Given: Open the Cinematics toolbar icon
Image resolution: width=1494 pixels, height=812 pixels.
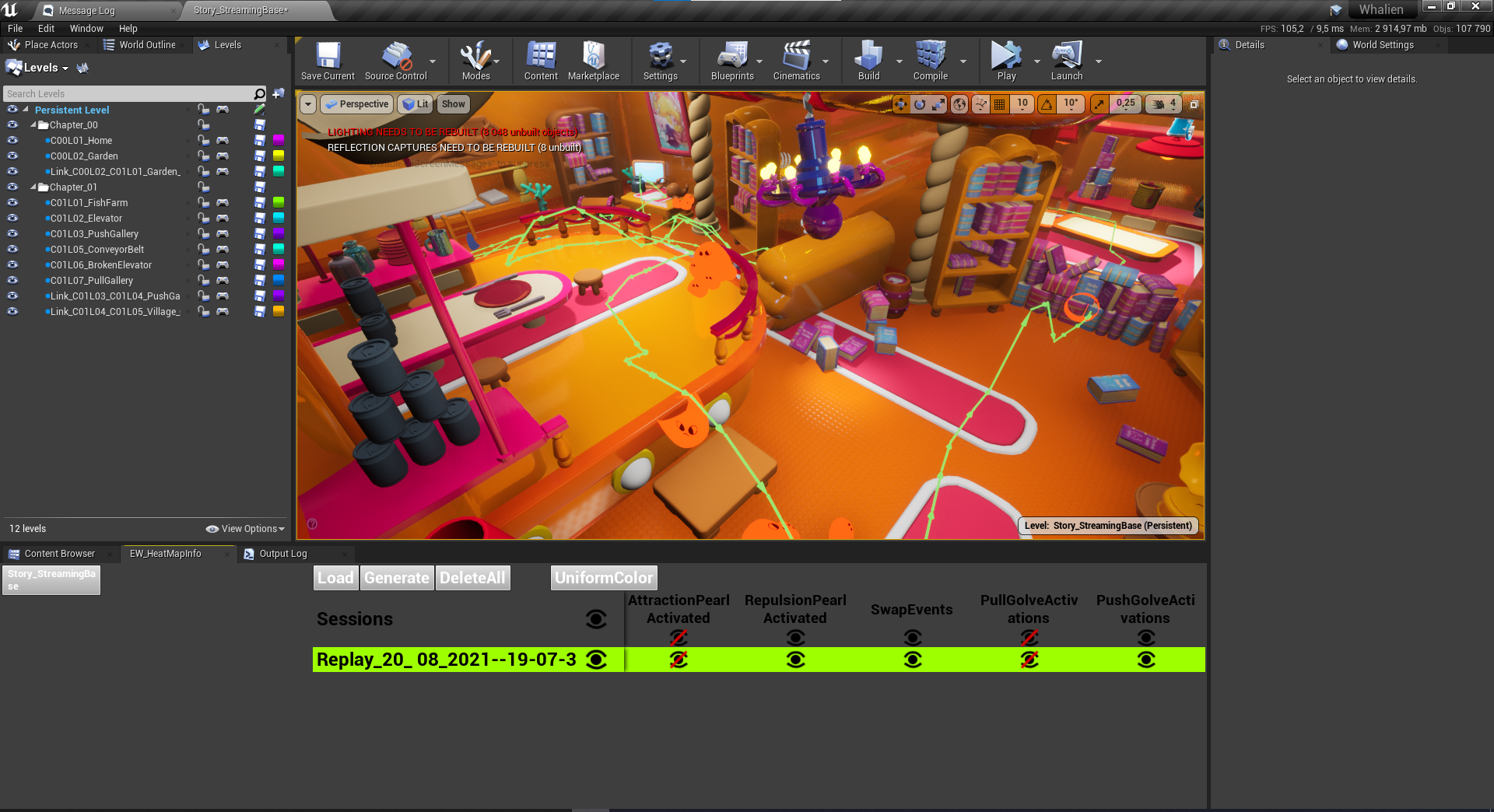Looking at the screenshot, I should [797, 61].
